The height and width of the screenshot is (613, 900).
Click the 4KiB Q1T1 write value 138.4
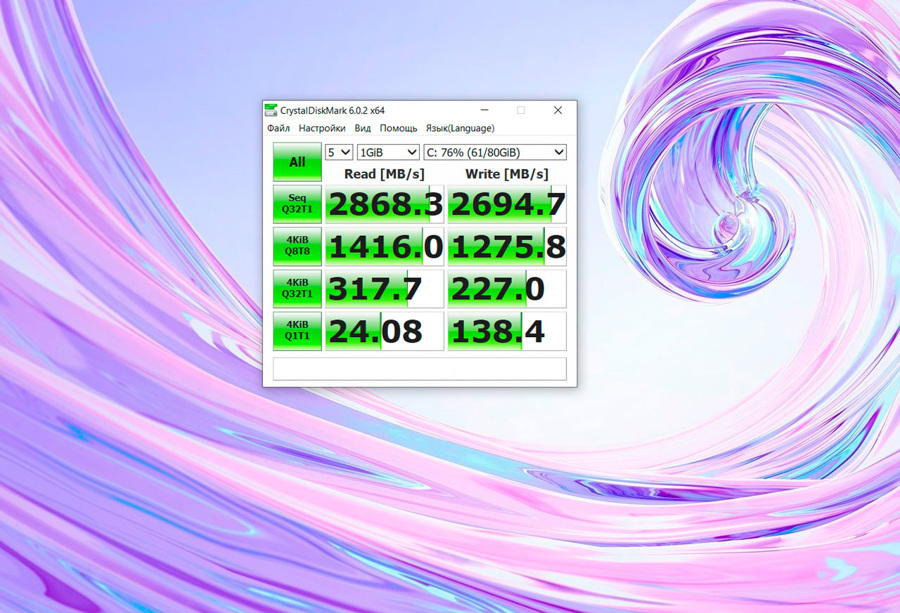click(x=507, y=331)
